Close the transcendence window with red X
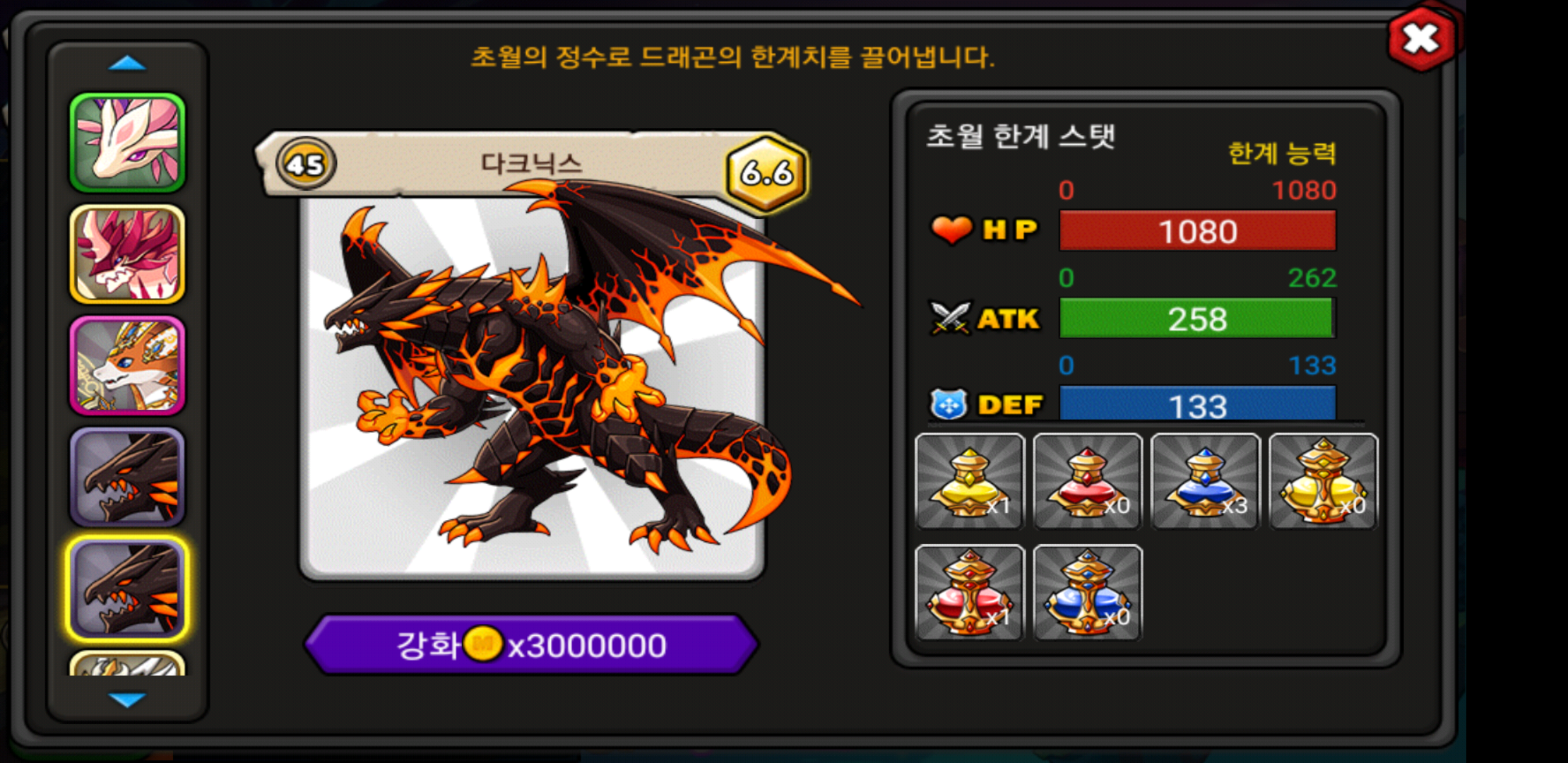 1422,39
